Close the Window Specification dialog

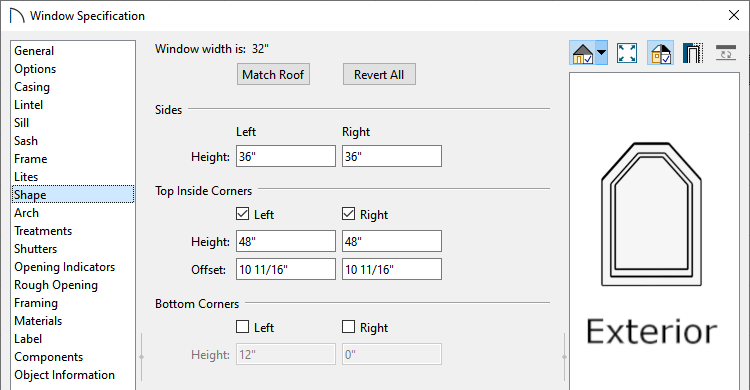734,15
